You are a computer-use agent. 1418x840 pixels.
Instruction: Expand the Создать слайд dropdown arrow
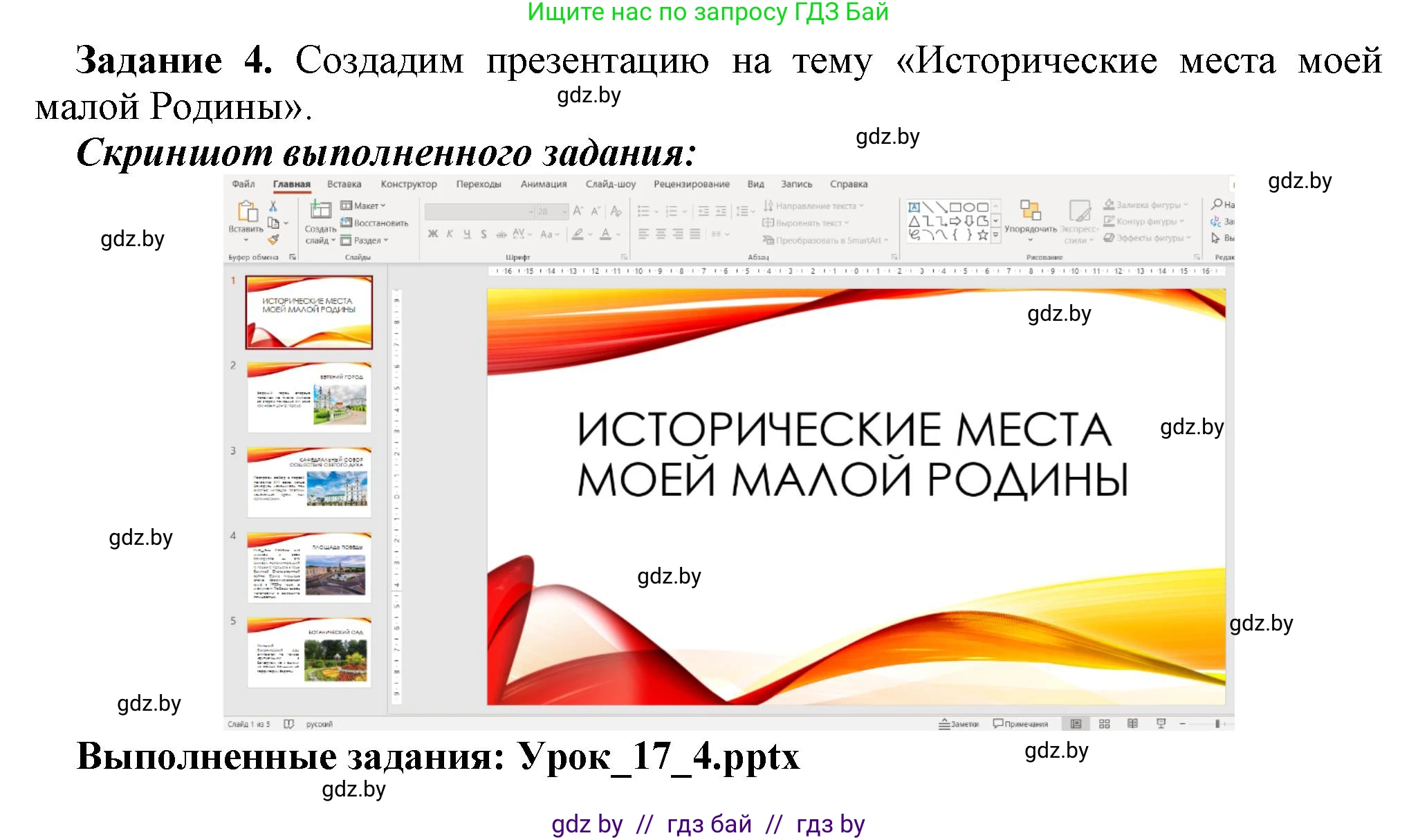tap(332, 240)
